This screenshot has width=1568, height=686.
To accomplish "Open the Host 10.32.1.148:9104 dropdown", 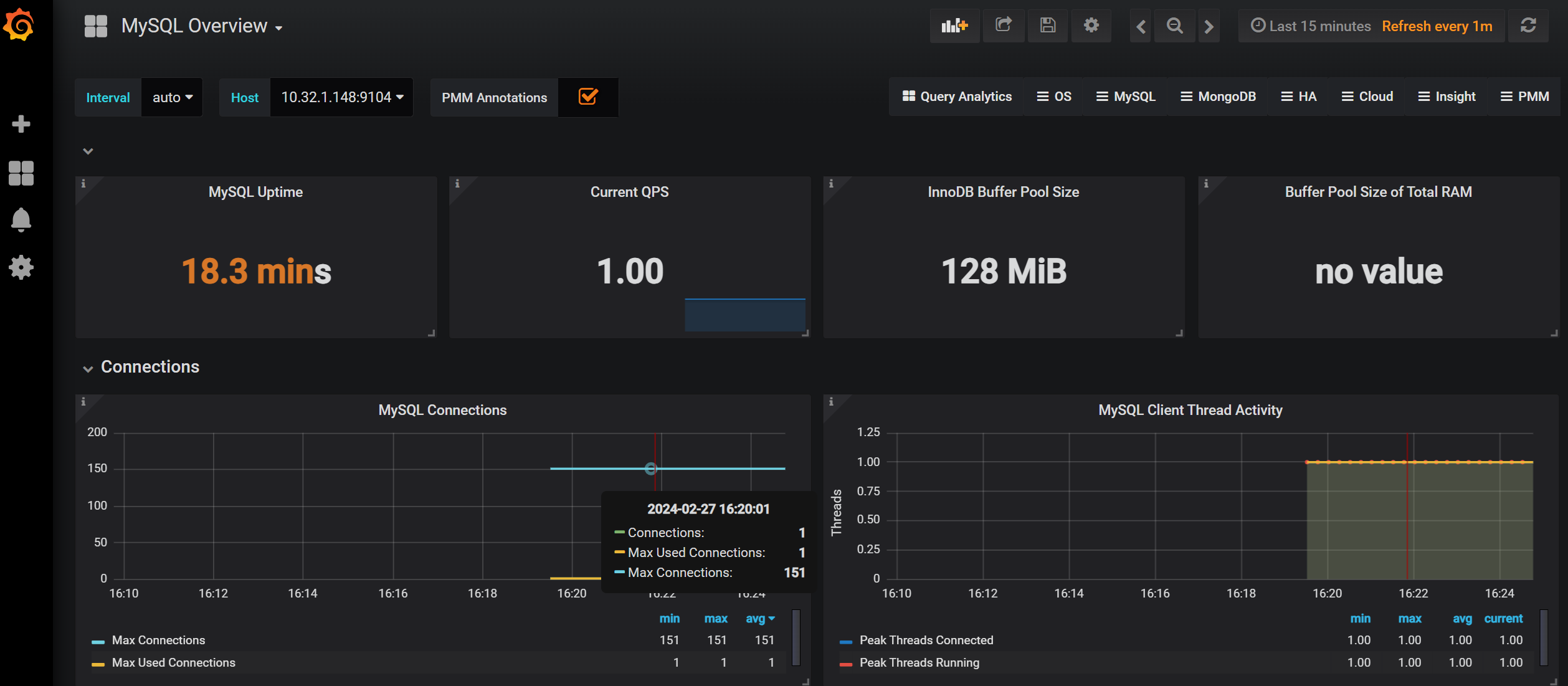I will point(341,97).
